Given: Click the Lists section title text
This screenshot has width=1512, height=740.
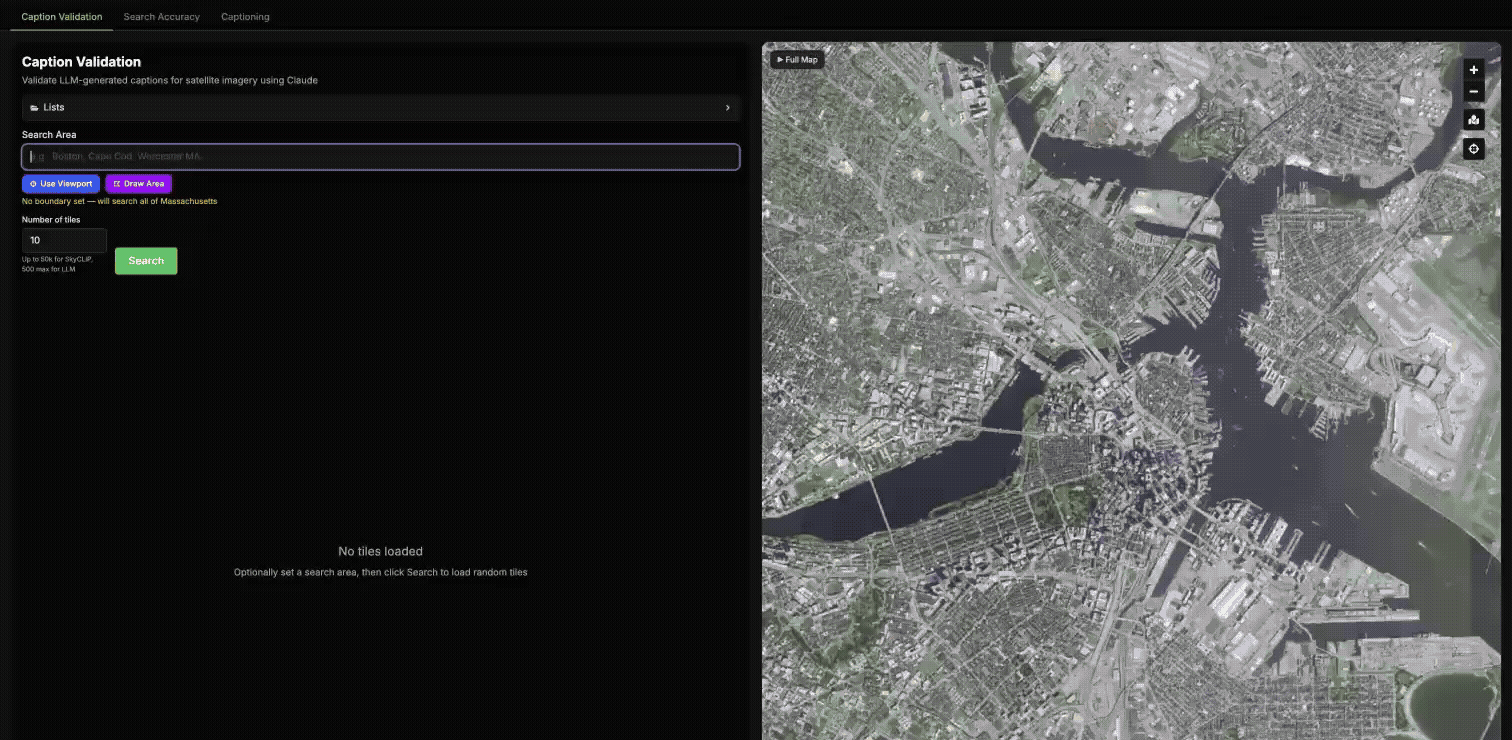Looking at the screenshot, I should pos(54,108).
